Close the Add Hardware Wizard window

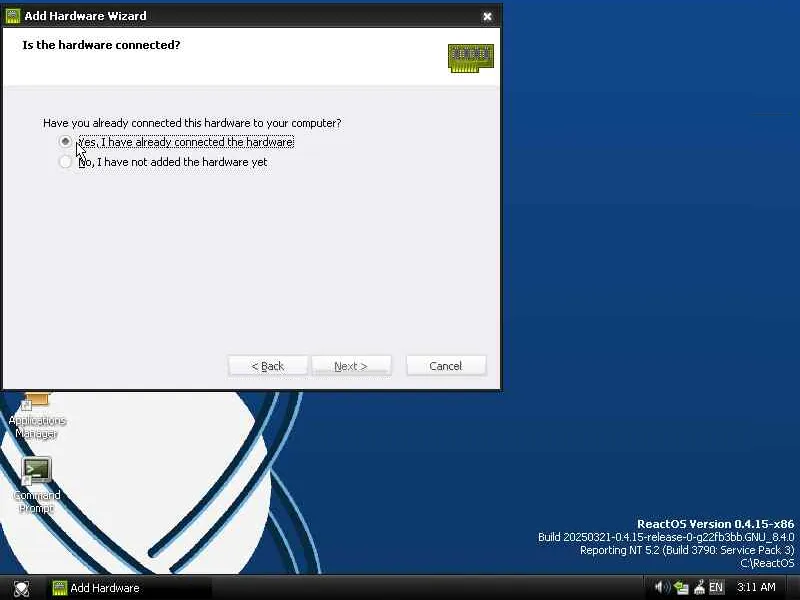[487, 16]
